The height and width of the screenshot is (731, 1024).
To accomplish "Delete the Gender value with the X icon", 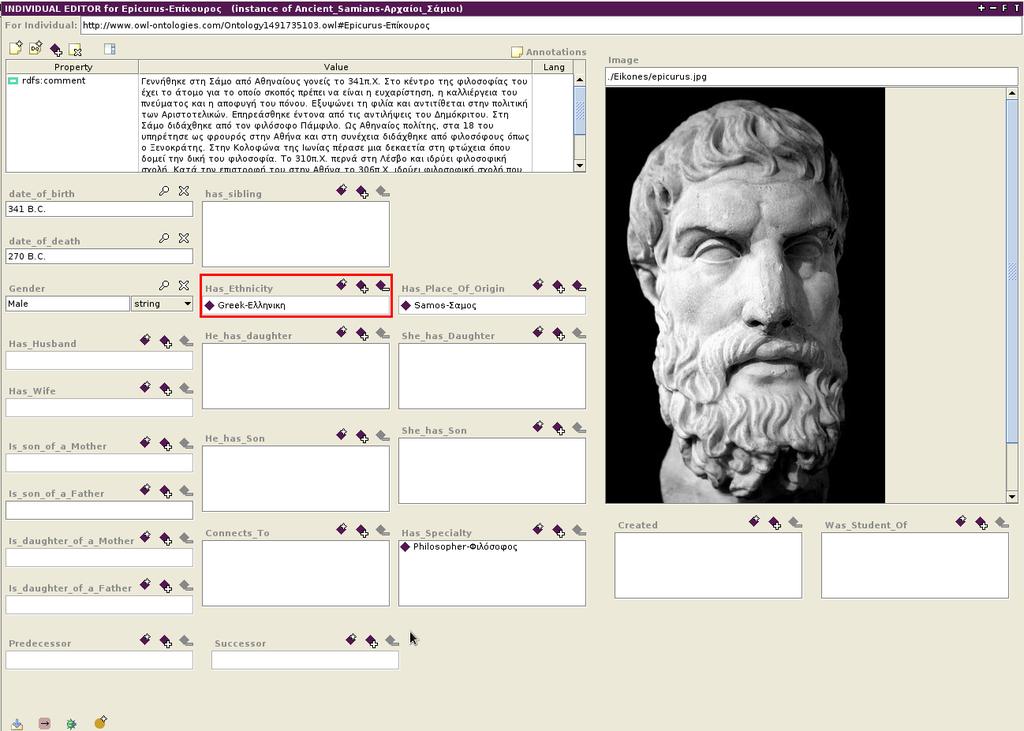I will pyautogui.click(x=184, y=285).
